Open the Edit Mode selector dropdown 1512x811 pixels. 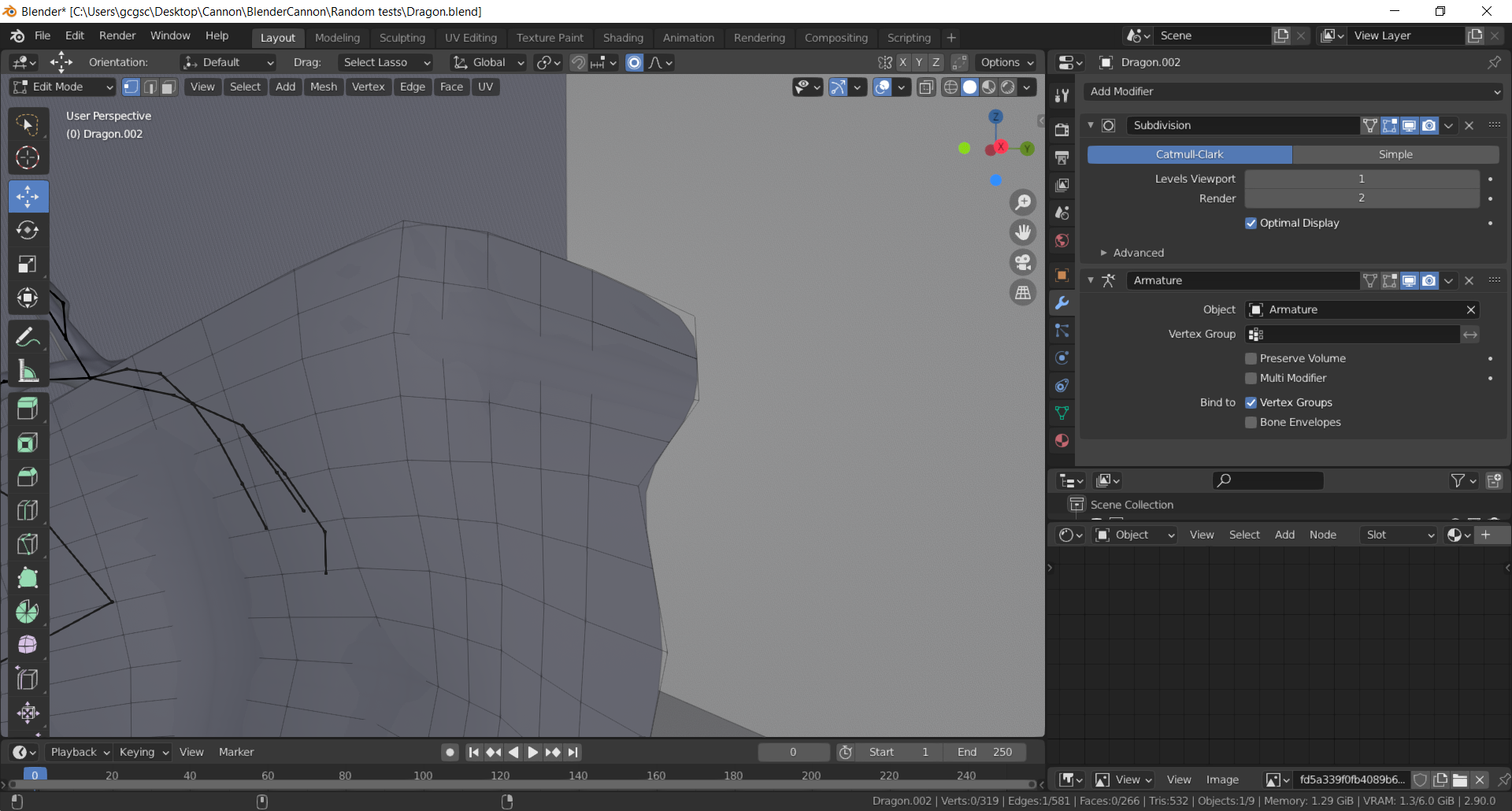tap(63, 87)
